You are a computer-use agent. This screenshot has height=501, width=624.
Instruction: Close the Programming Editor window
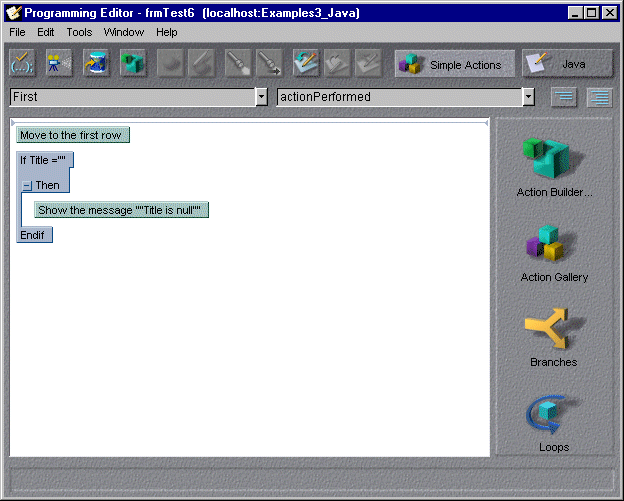point(610,13)
